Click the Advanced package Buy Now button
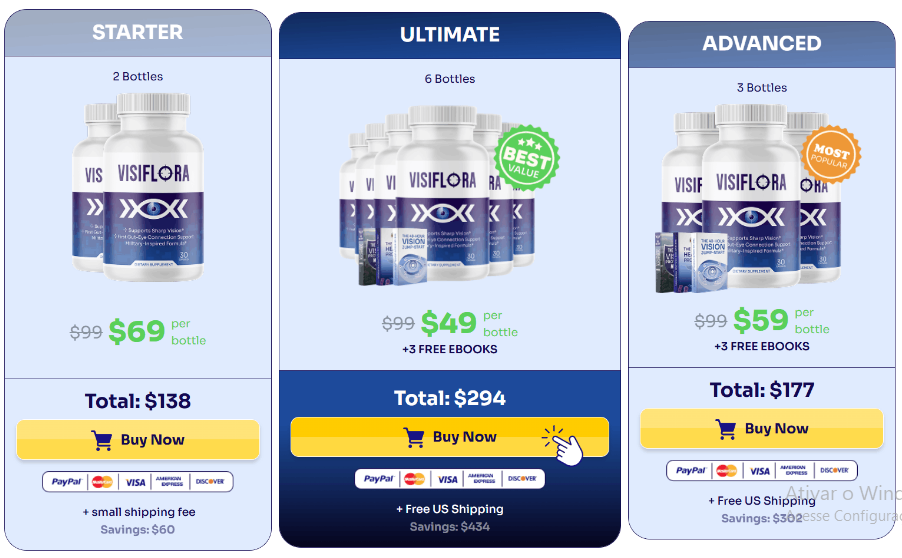Screen dimensions: 902x558 click(762, 429)
